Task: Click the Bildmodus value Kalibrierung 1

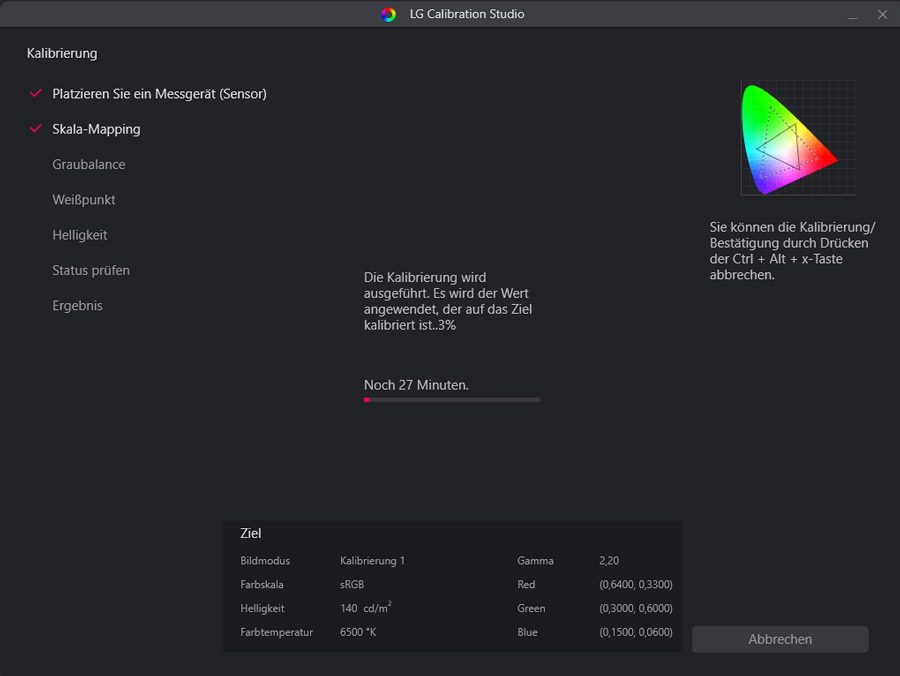Action: click(372, 561)
